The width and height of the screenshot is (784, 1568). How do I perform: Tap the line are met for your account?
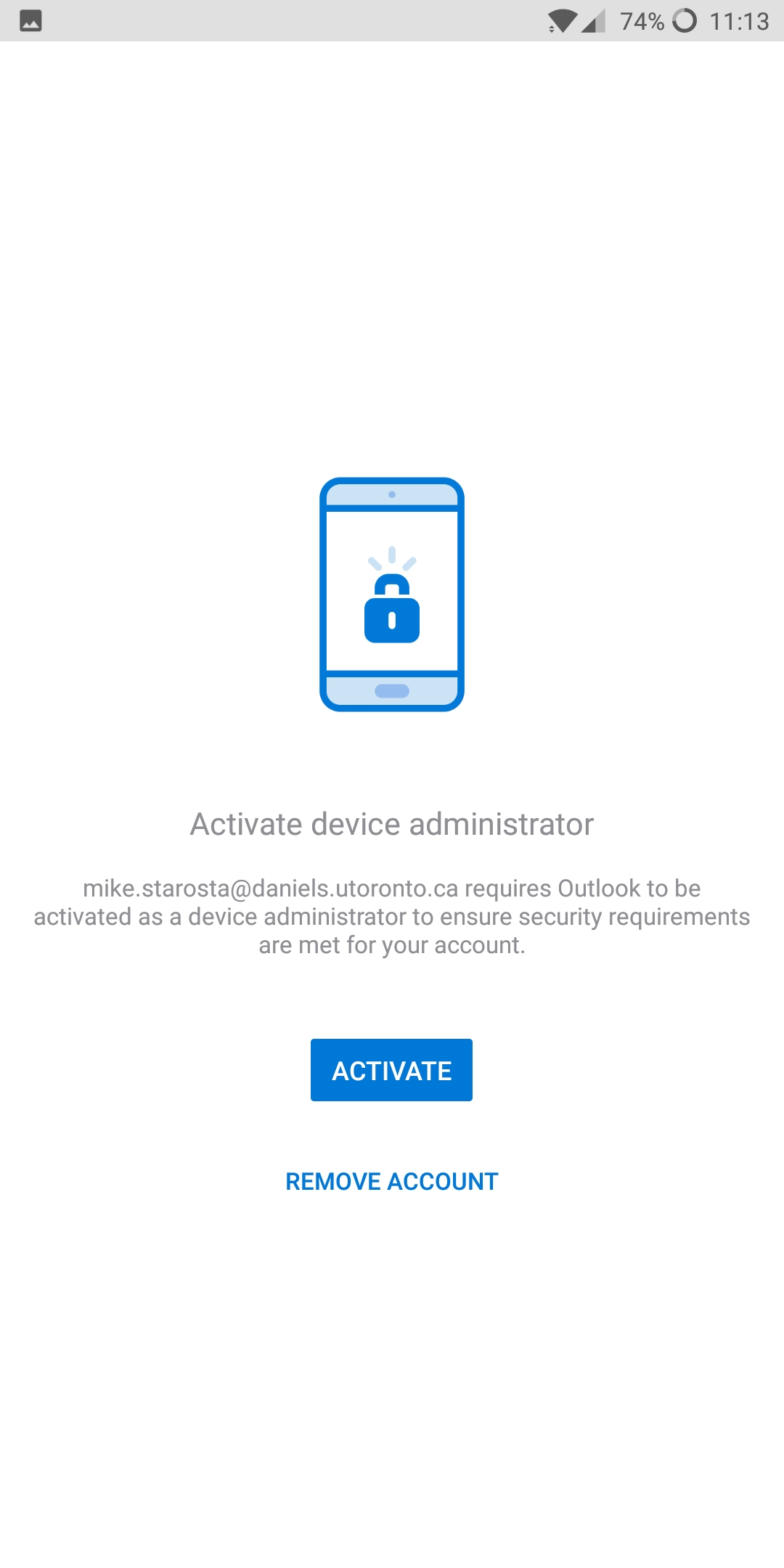(392, 945)
